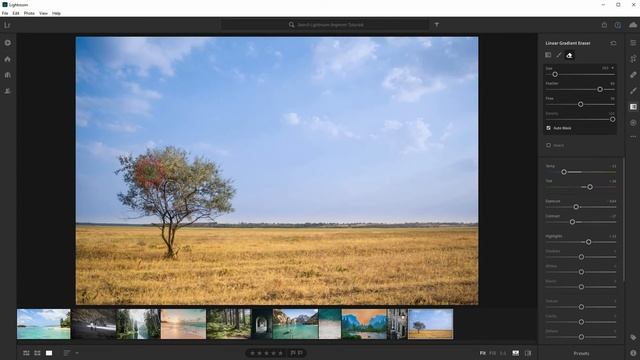Image resolution: width=640 pixels, height=360 pixels.
Task: Click reset arrow next to Linear Gradient Eraser
Action: [613, 43]
